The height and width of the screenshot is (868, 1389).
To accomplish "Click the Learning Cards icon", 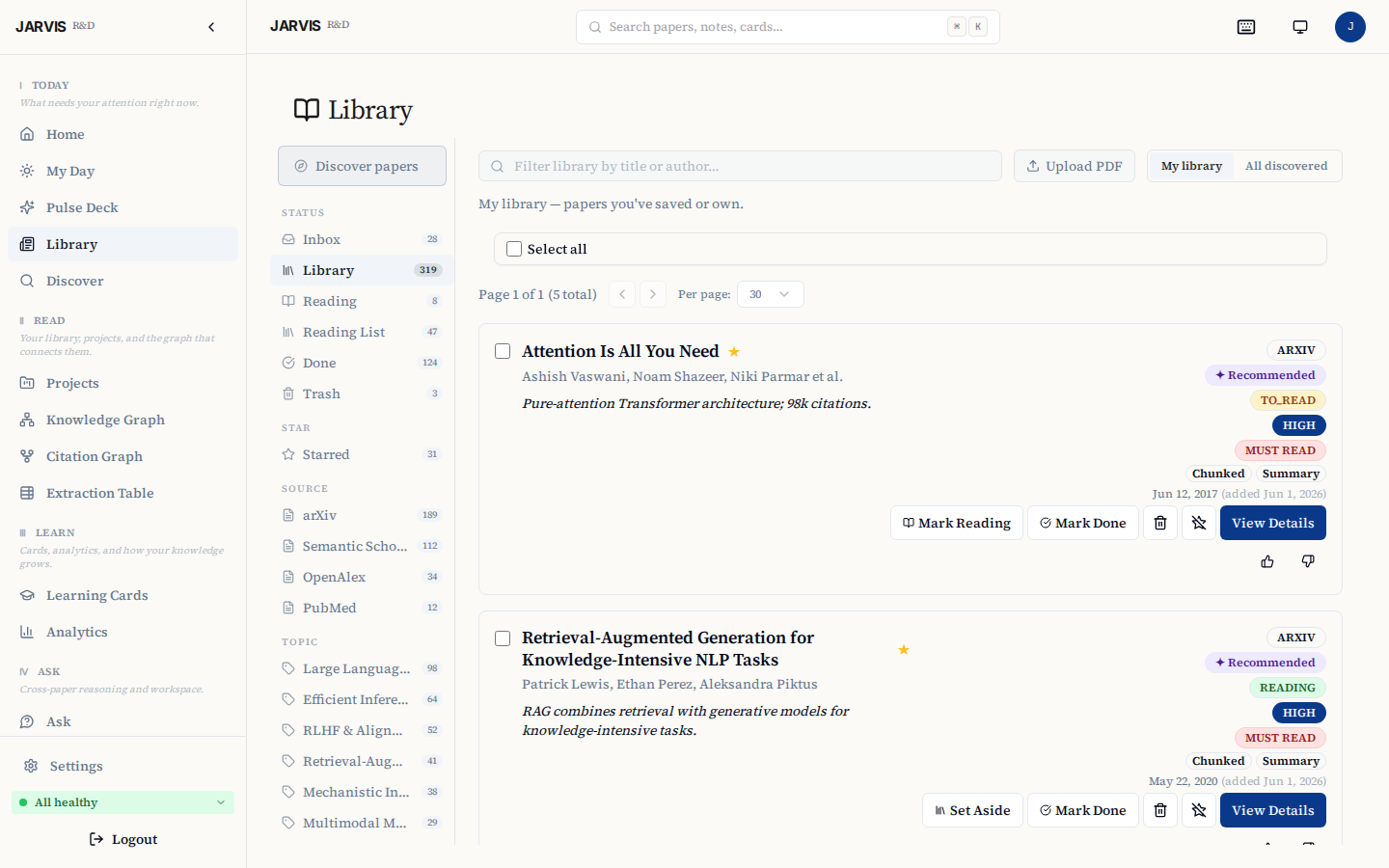I will pyautogui.click(x=27, y=595).
